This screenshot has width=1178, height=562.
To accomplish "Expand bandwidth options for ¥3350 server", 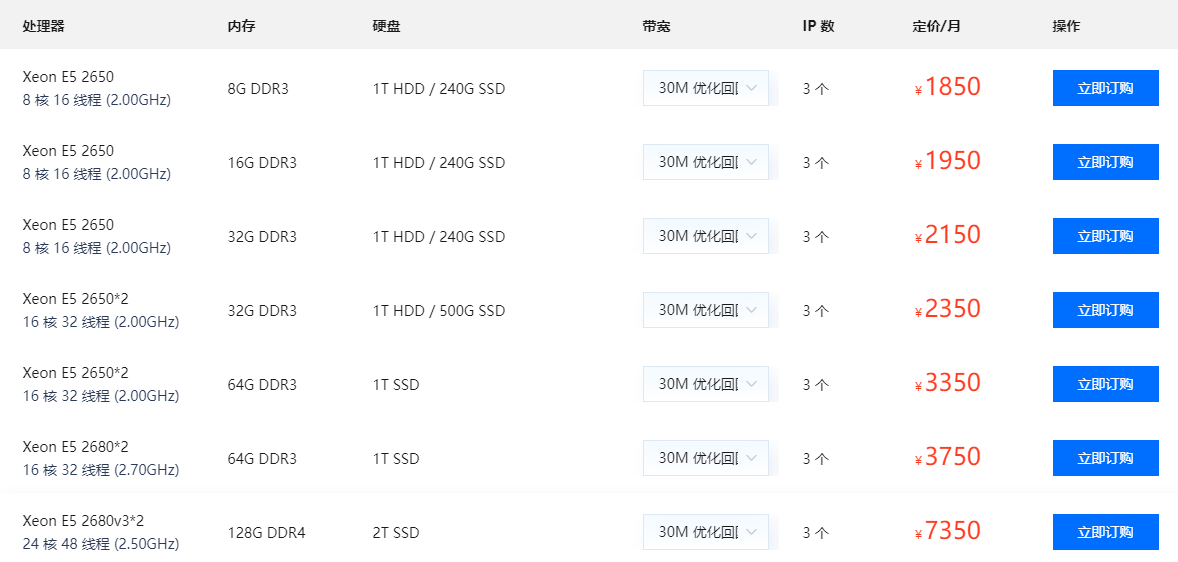I will [705, 384].
